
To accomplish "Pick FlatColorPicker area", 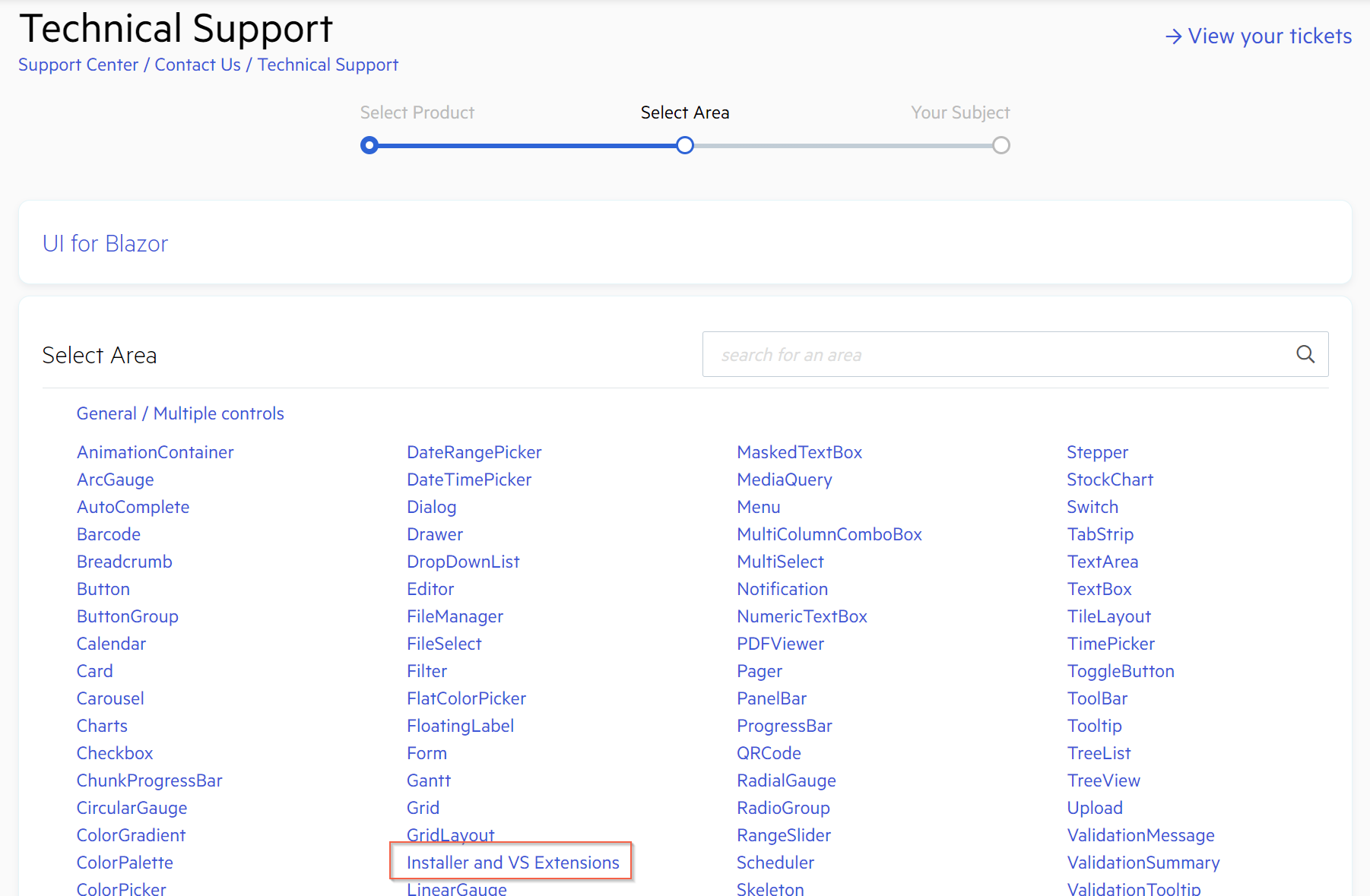I will pos(466,698).
